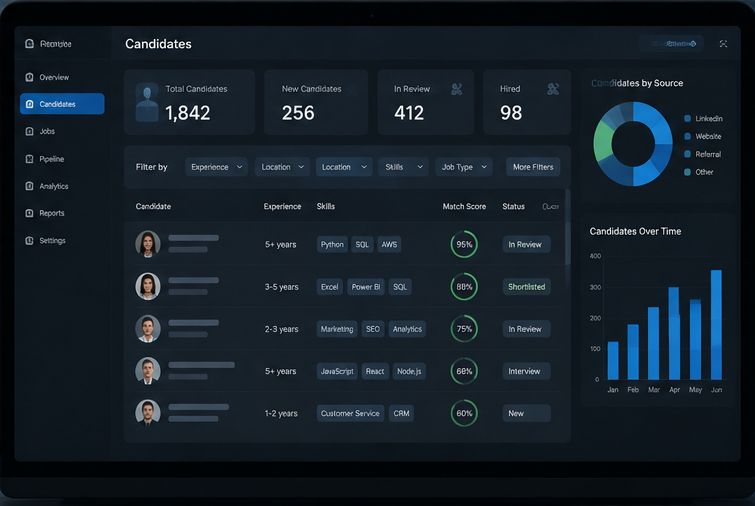Click the React skill tag
The image size is (755, 506).
[x=375, y=371]
